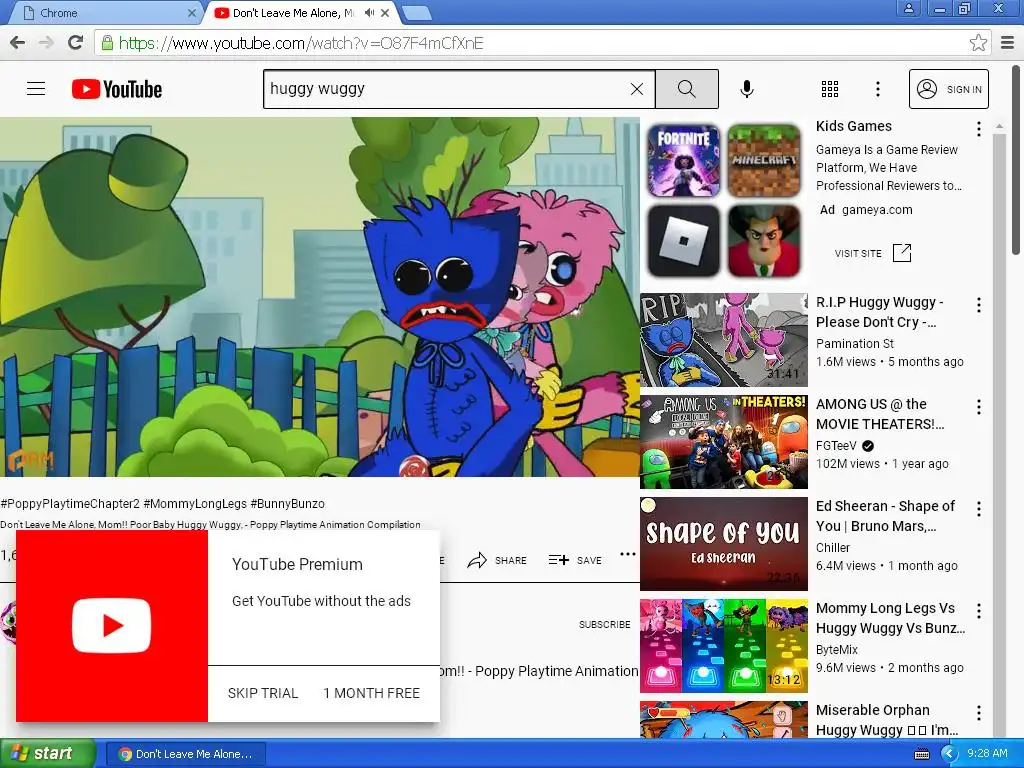Screen dimensions: 1024x768
Task: Click the browser forward arrow
Action: click(x=46, y=43)
